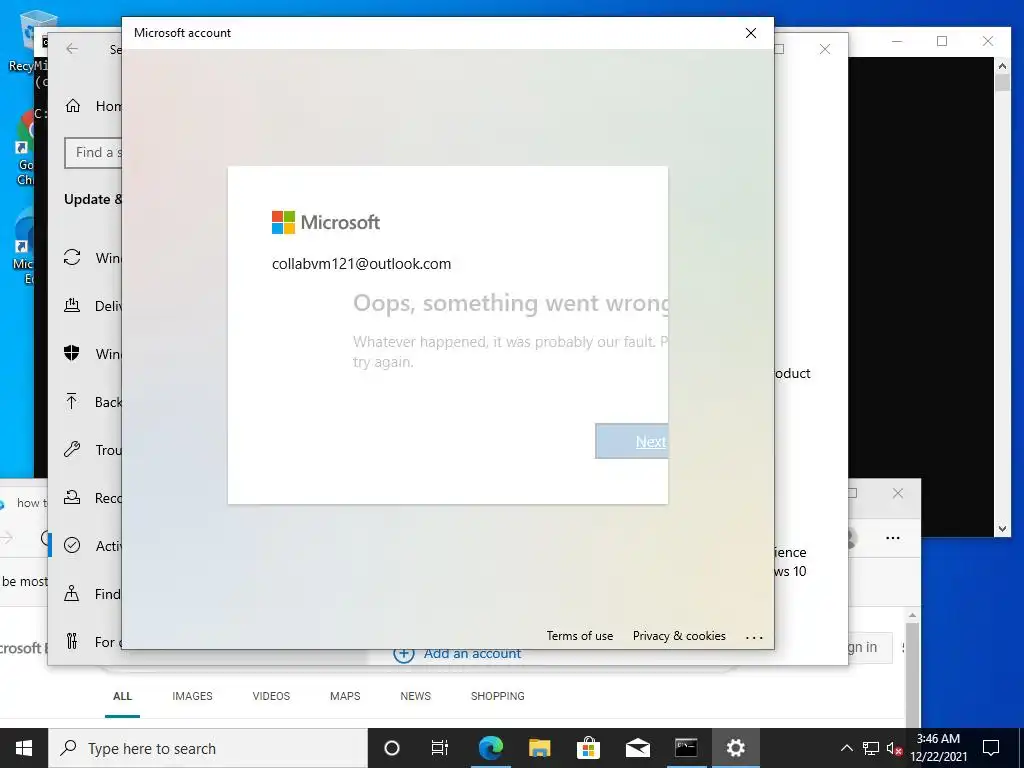Open Edge browser settings and more menu

pyautogui.click(x=893, y=538)
